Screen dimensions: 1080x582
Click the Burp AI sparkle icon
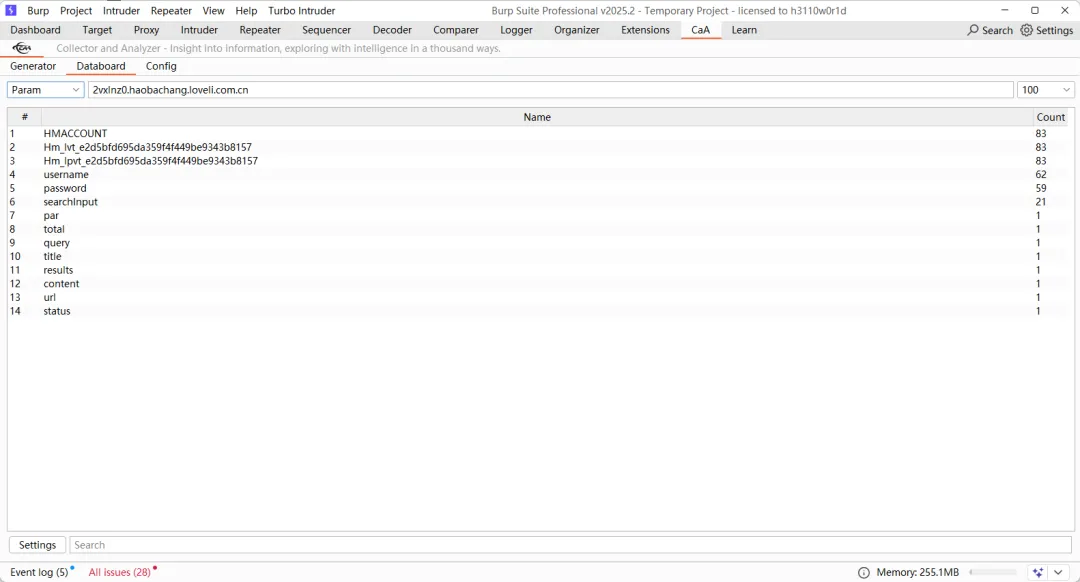click(x=1038, y=572)
